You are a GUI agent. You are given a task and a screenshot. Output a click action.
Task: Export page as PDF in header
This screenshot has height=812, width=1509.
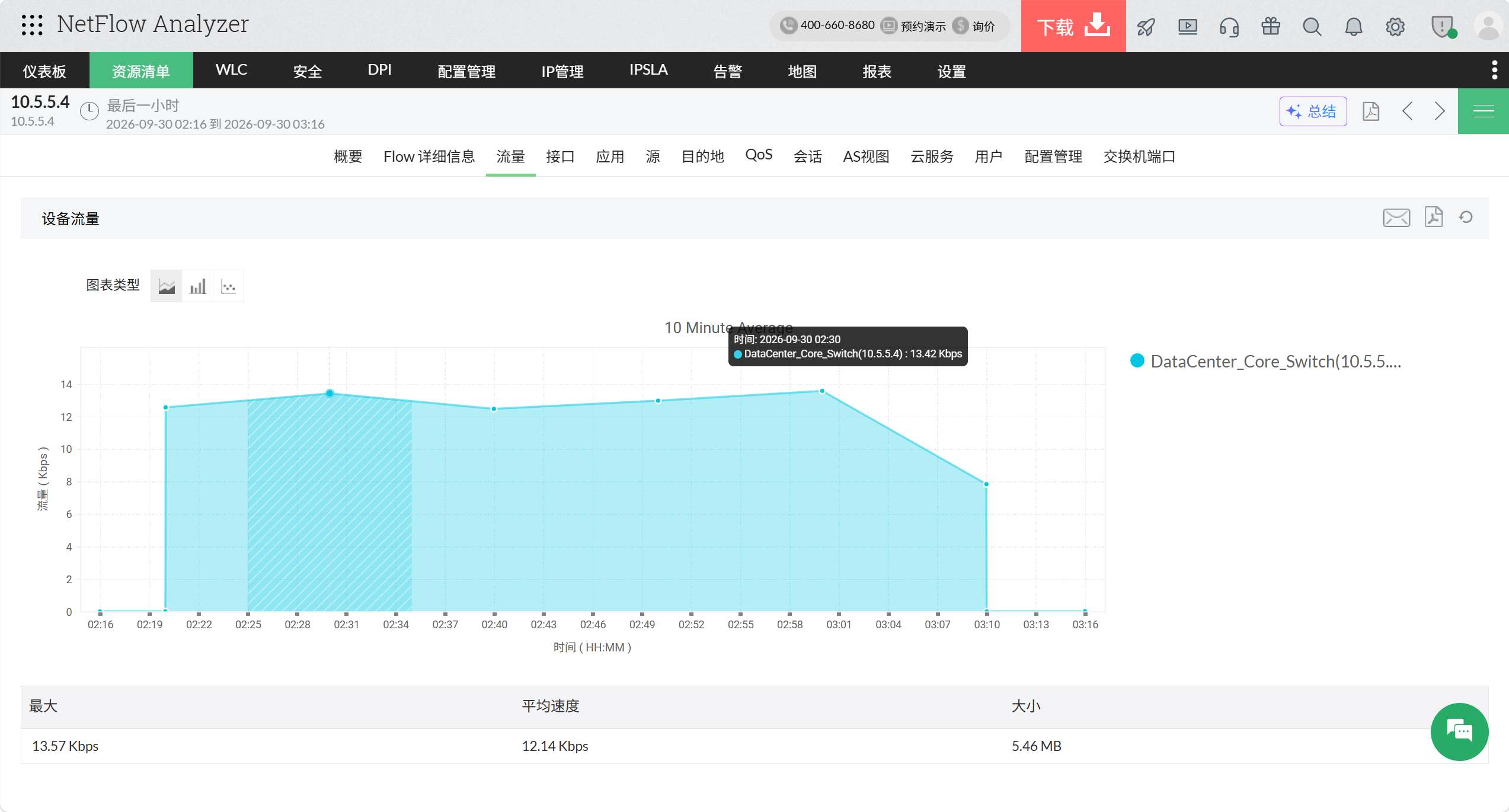coord(1371,111)
